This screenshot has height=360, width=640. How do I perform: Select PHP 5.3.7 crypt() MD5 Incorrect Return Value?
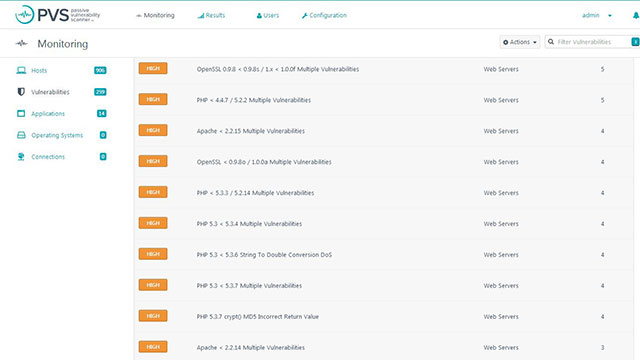[258, 317]
